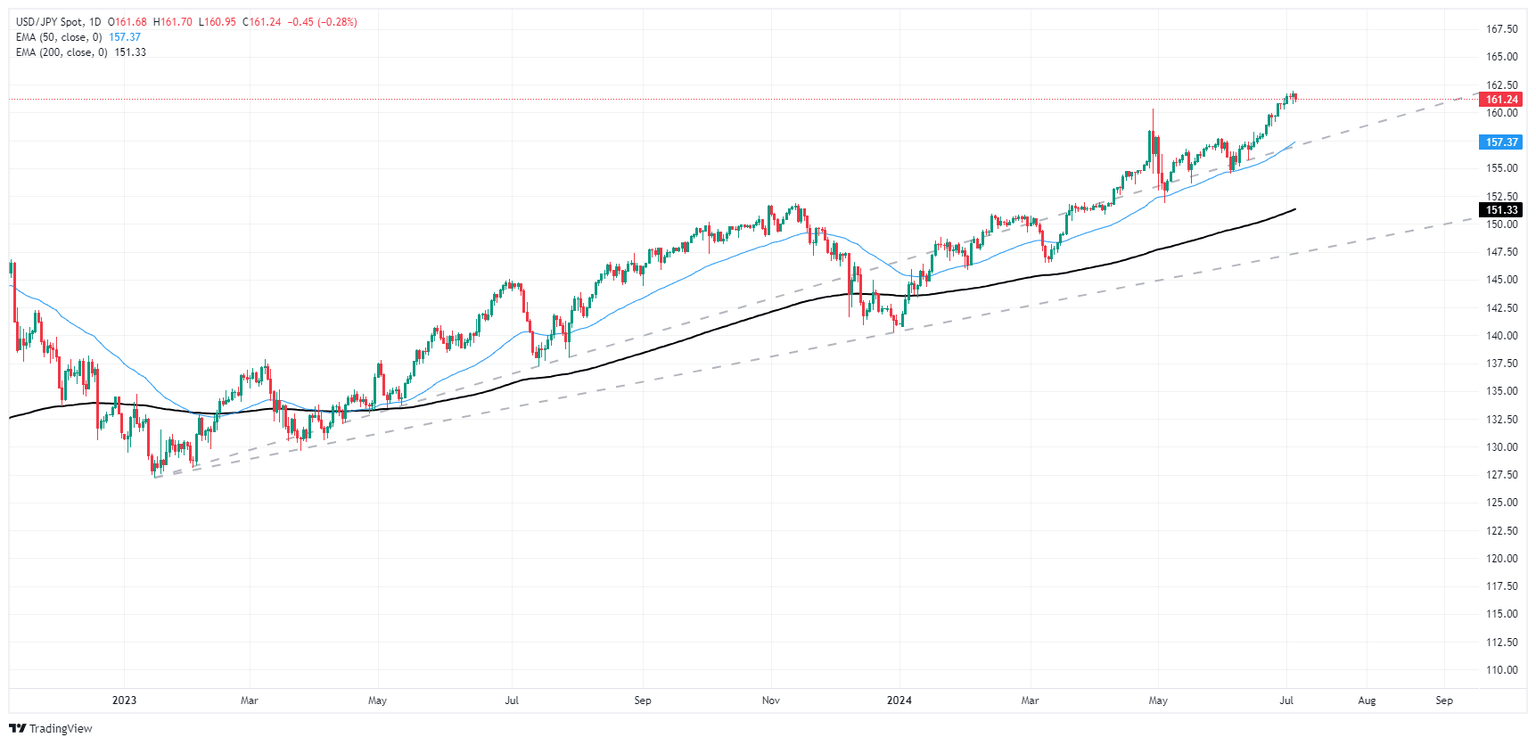Click the open price O161.68 in header

(130, 22)
